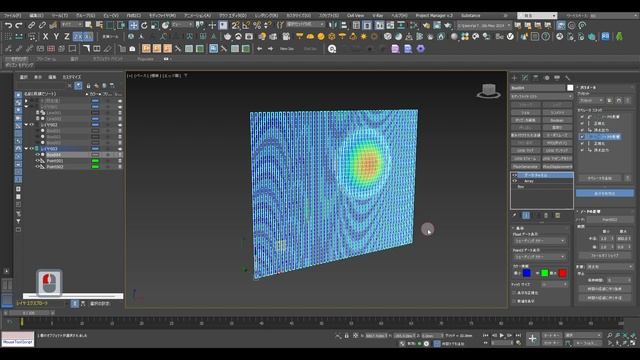Screen dimensions: 640x360
Task: Activate the Select and Move tool
Action: 133,25
